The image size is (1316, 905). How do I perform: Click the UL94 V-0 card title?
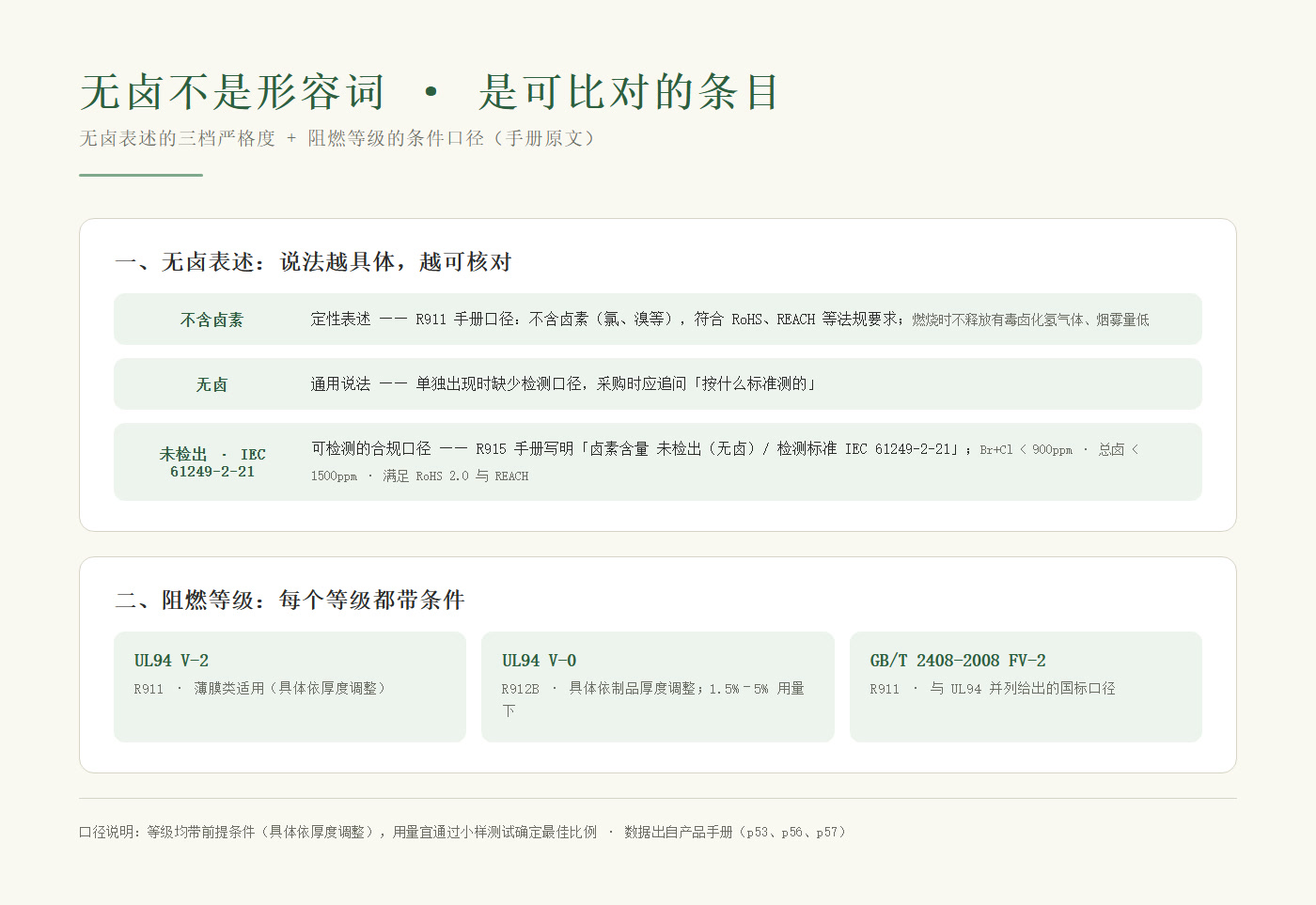click(x=539, y=661)
